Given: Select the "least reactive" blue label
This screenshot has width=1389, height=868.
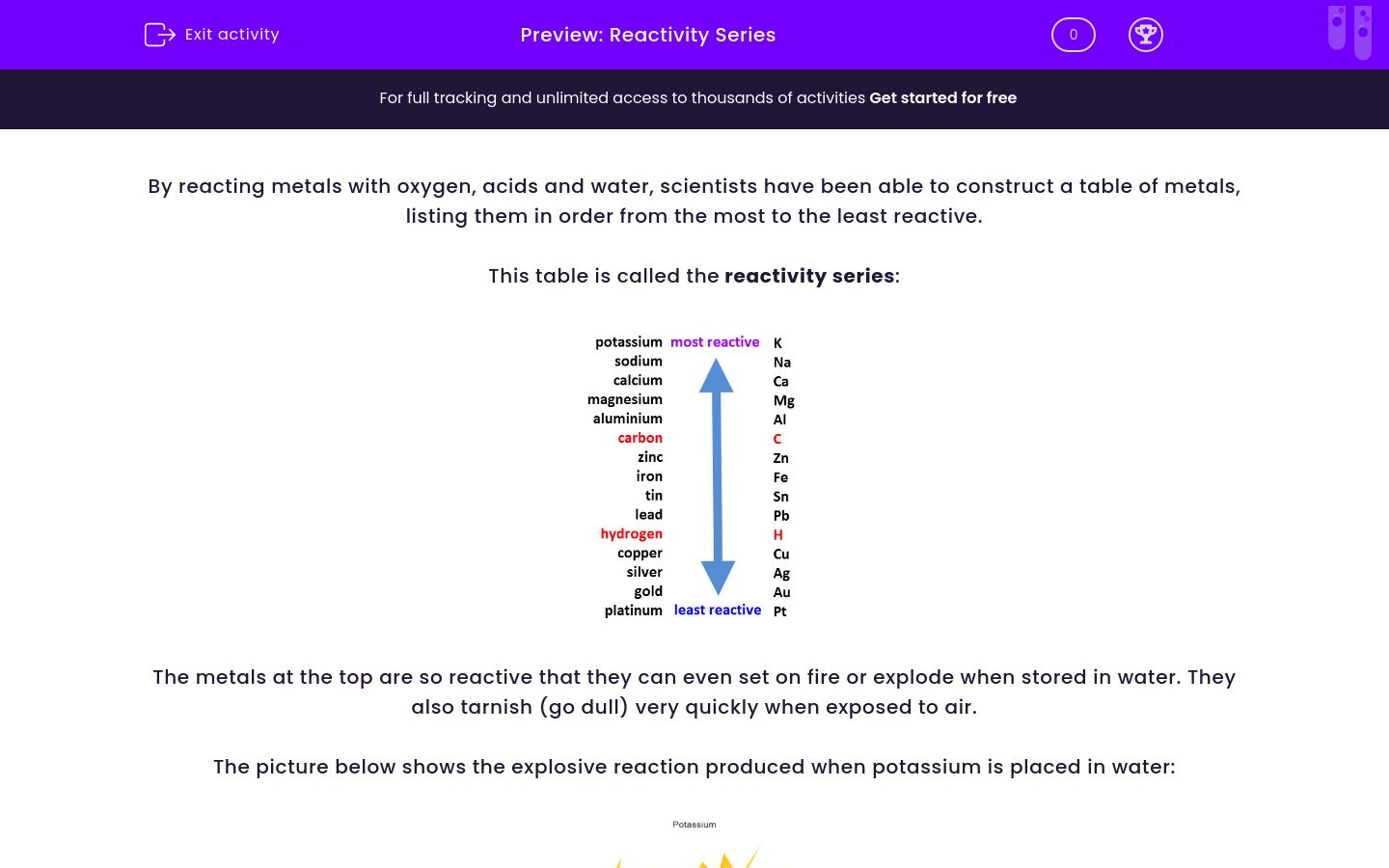Looking at the screenshot, I should click(718, 610).
